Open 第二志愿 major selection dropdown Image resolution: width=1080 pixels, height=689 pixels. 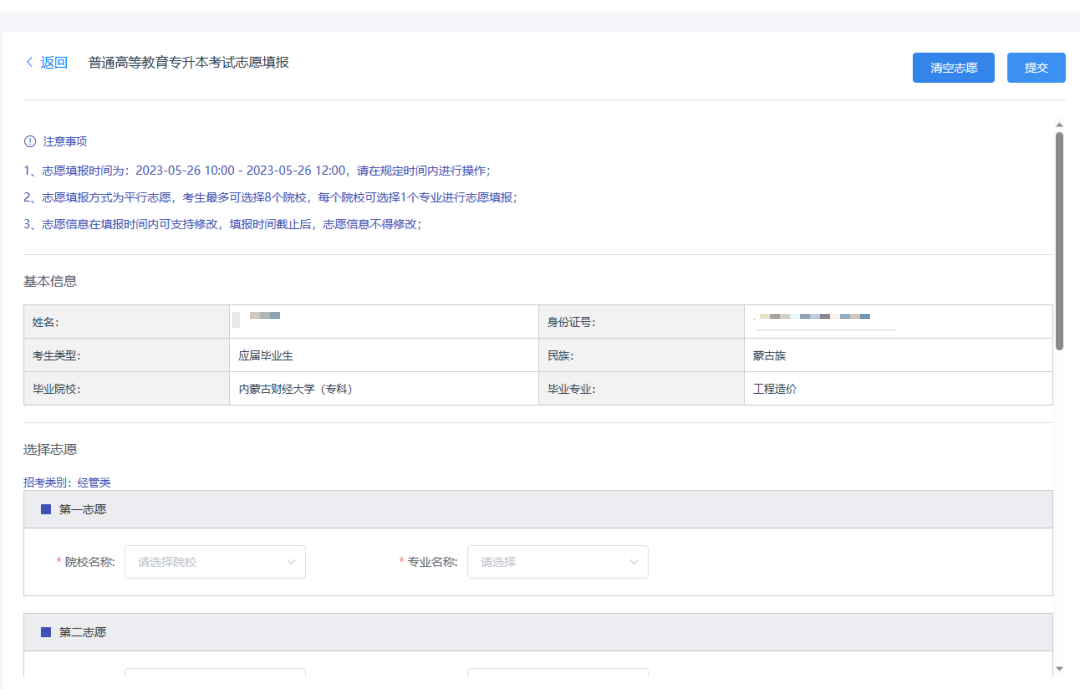tap(557, 677)
